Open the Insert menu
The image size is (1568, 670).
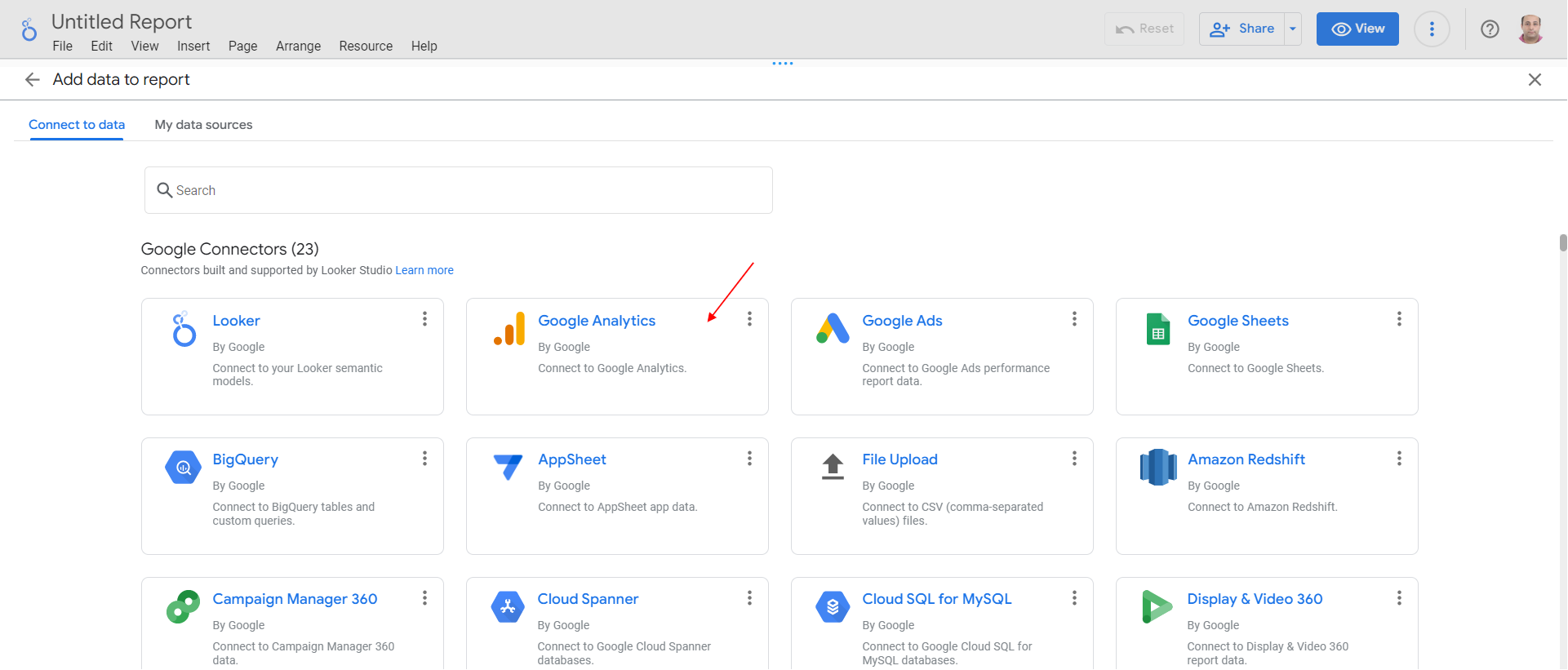tap(193, 47)
